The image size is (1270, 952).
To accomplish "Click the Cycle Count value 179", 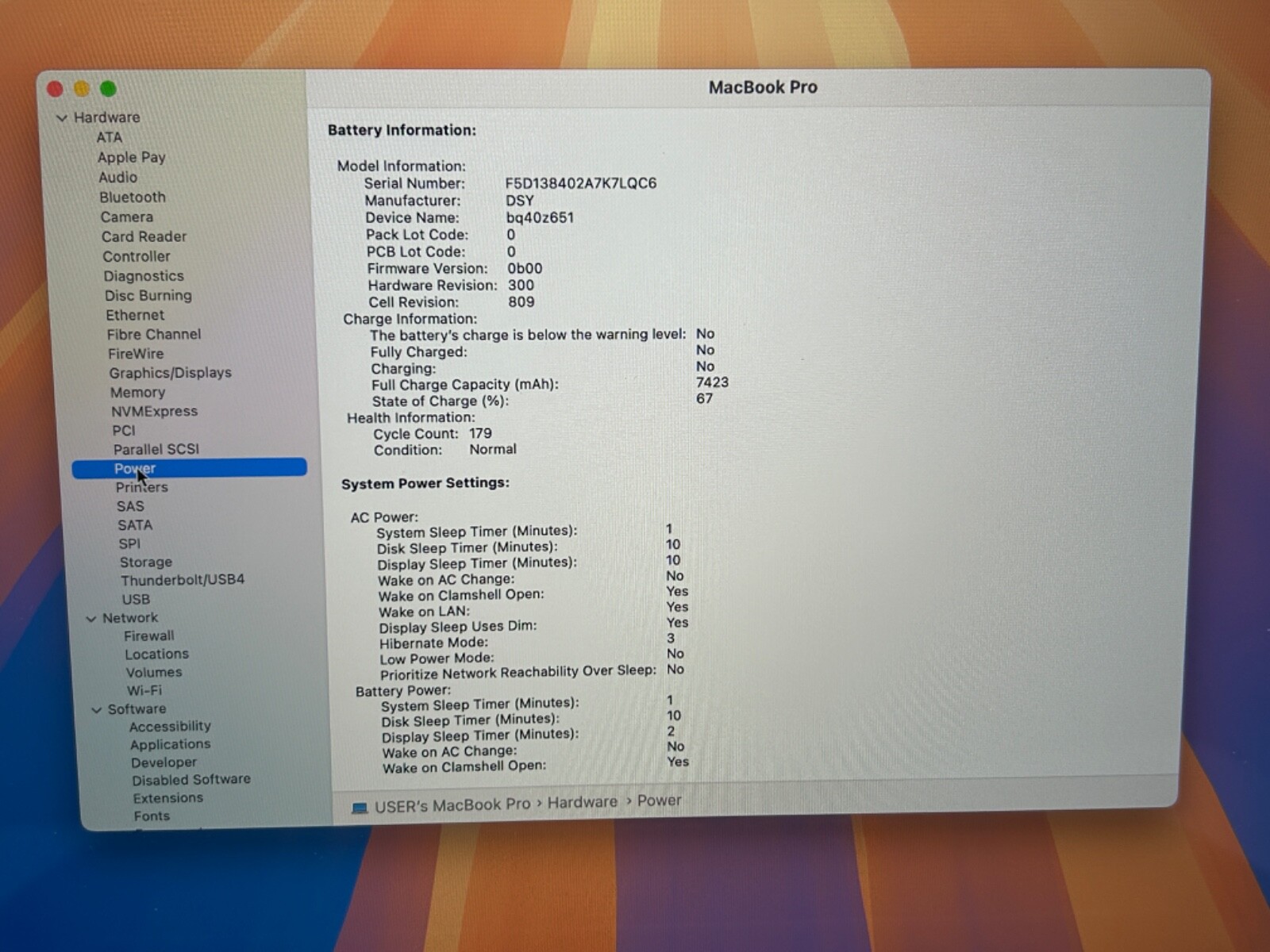I will (x=480, y=433).
